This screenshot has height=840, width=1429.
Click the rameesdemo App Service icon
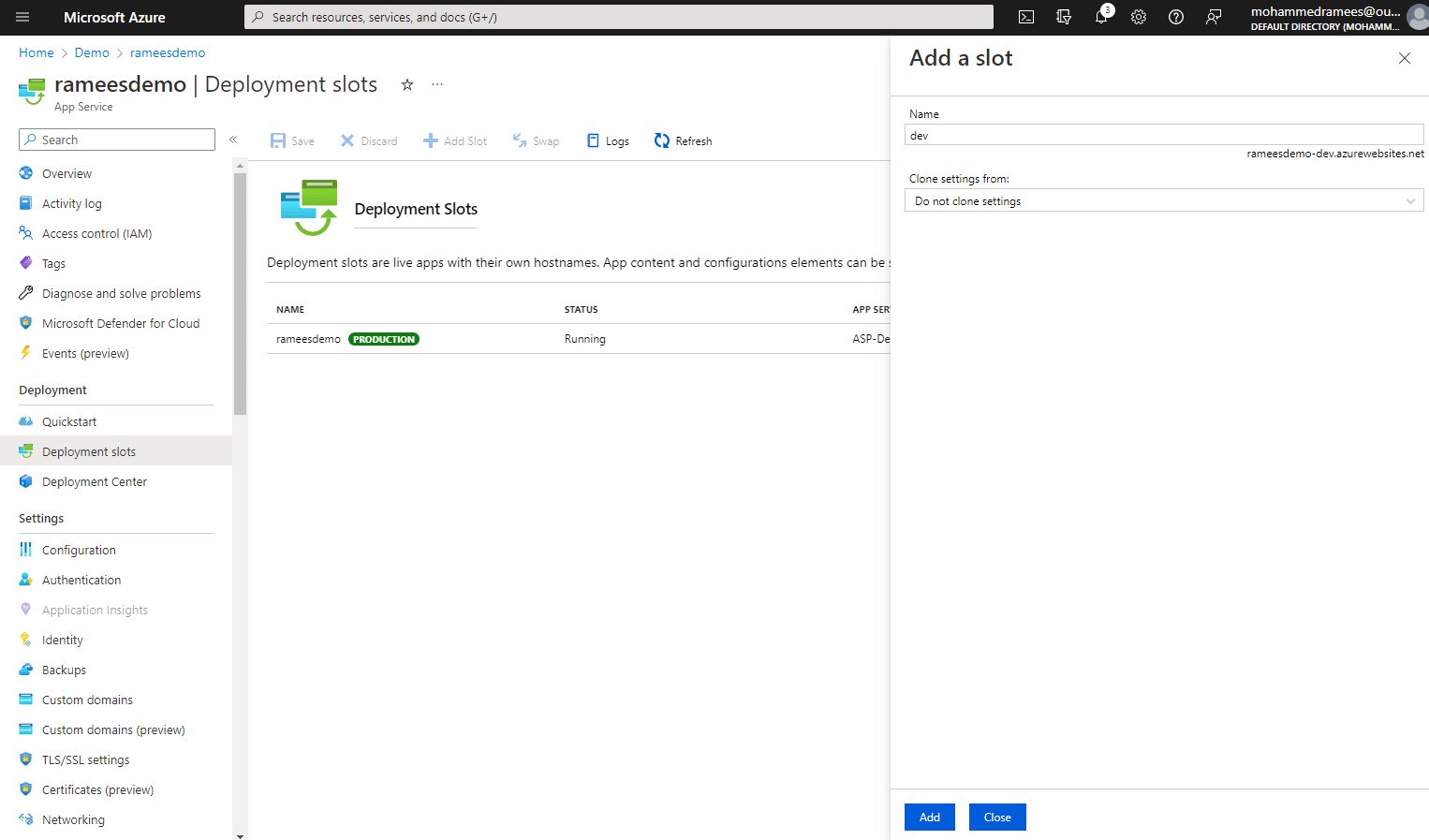click(32, 92)
